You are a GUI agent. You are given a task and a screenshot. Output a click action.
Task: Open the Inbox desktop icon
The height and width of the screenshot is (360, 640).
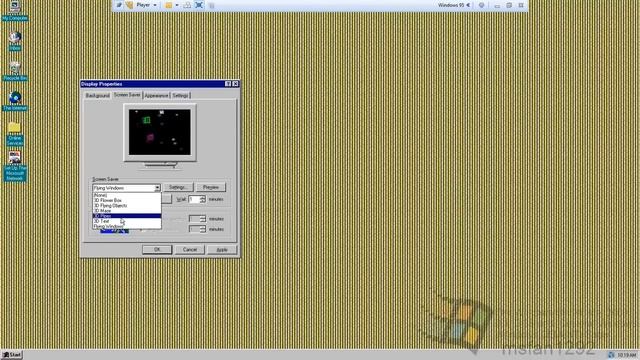(15, 41)
